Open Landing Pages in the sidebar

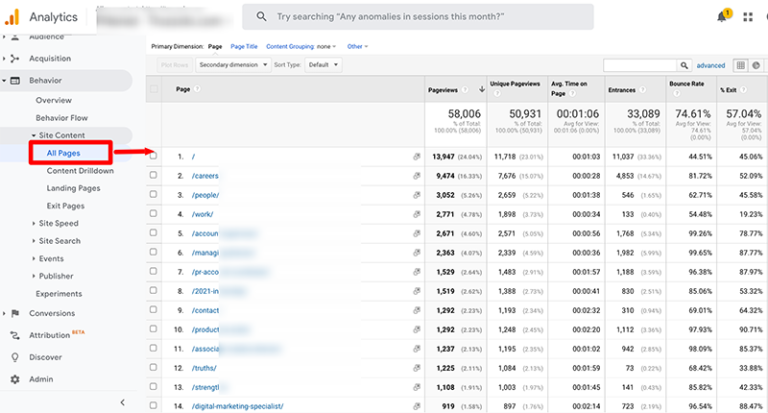click(75, 188)
